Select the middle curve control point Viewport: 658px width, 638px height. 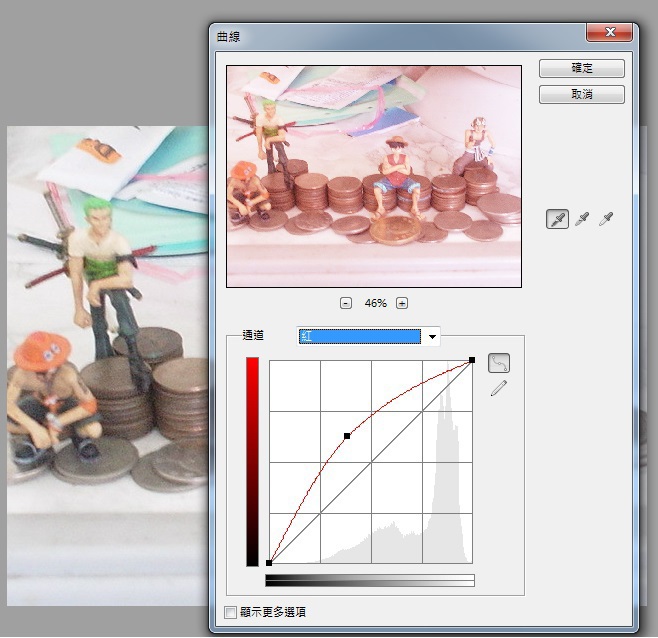347,437
